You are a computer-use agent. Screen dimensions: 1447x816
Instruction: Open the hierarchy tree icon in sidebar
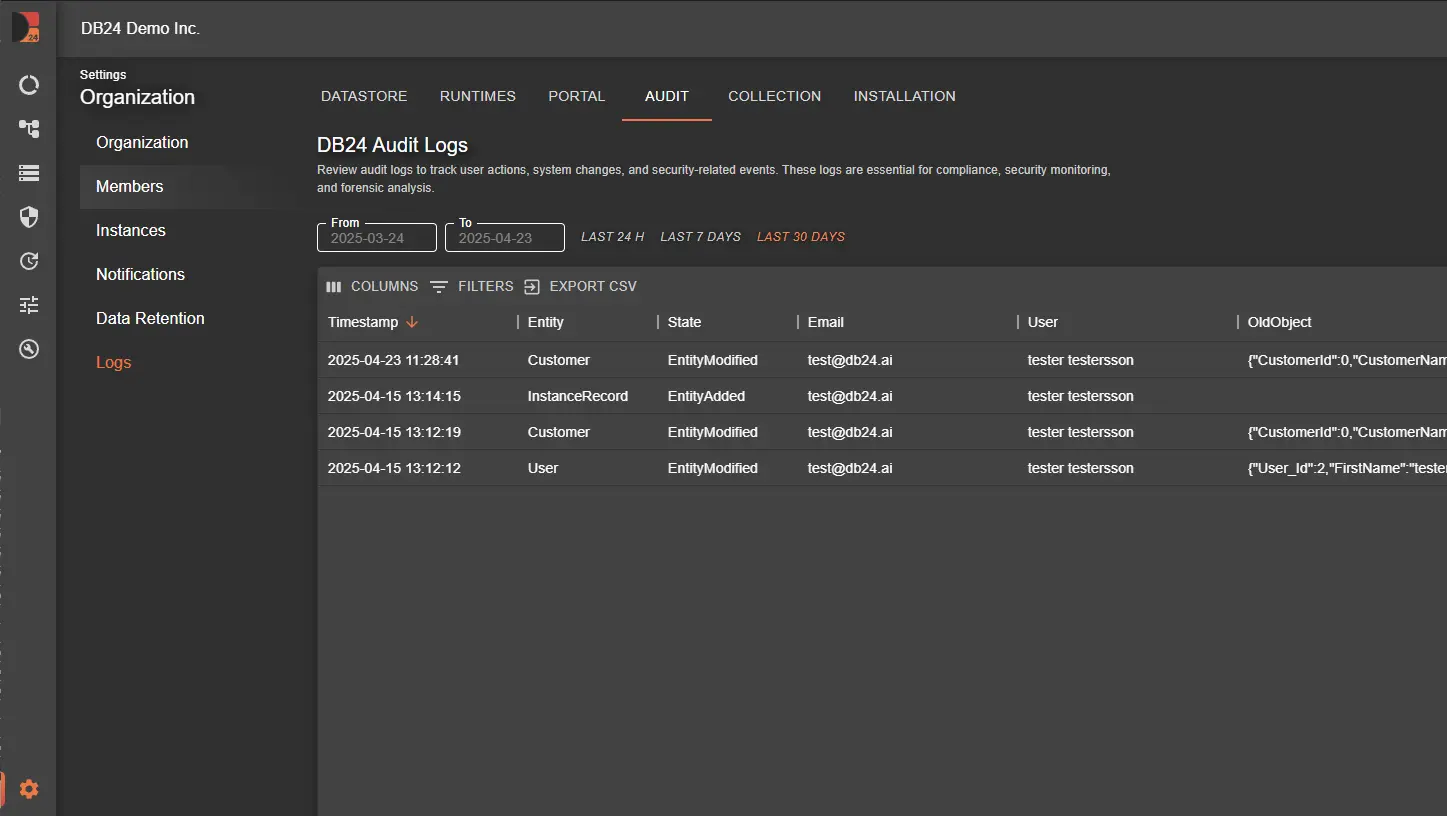[29, 129]
